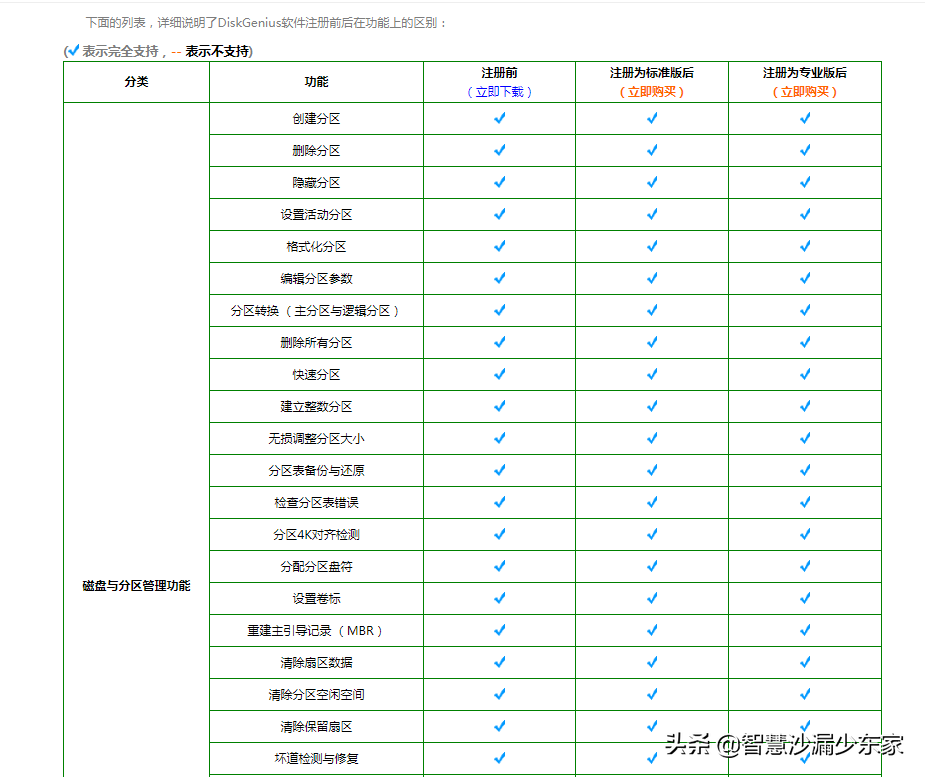
Task: Click the 坏道检测与修复 feature cell
Action: click(316, 759)
